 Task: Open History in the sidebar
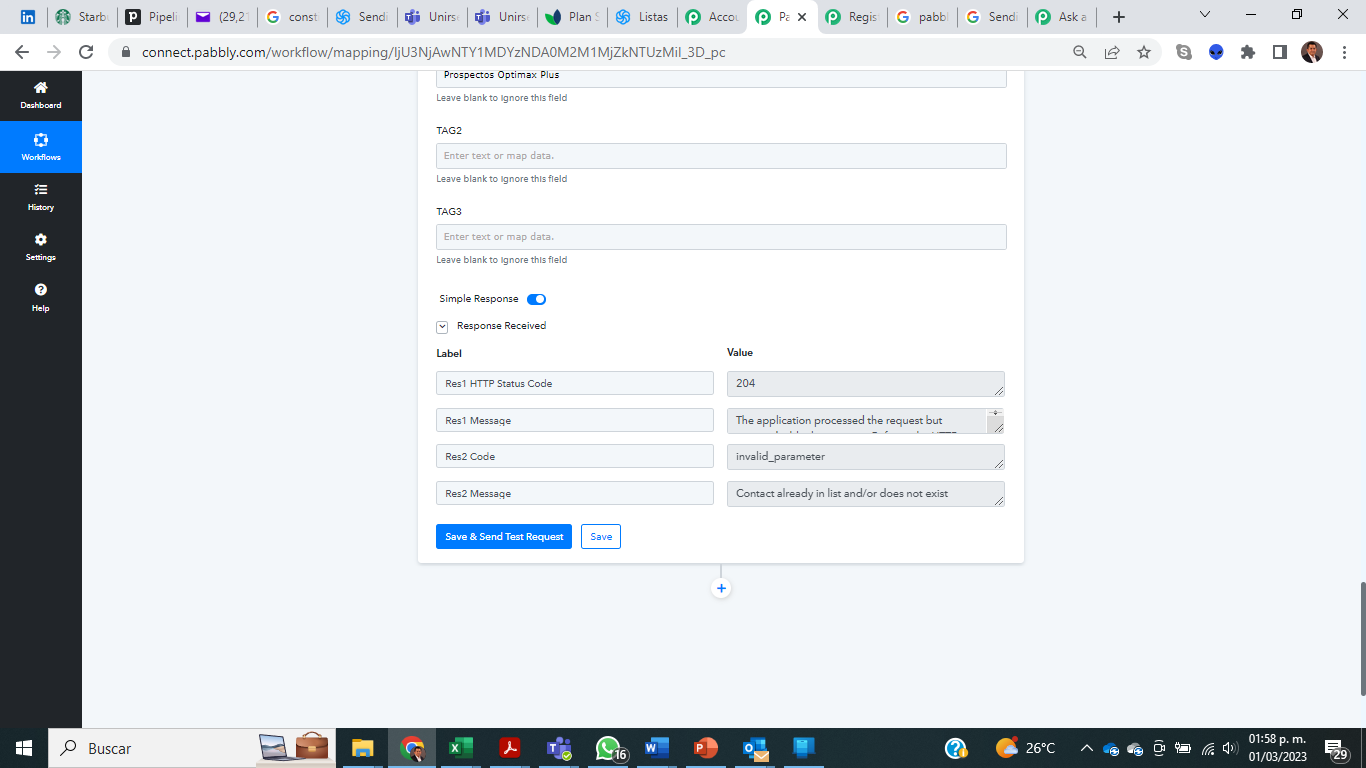click(x=41, y=196)
